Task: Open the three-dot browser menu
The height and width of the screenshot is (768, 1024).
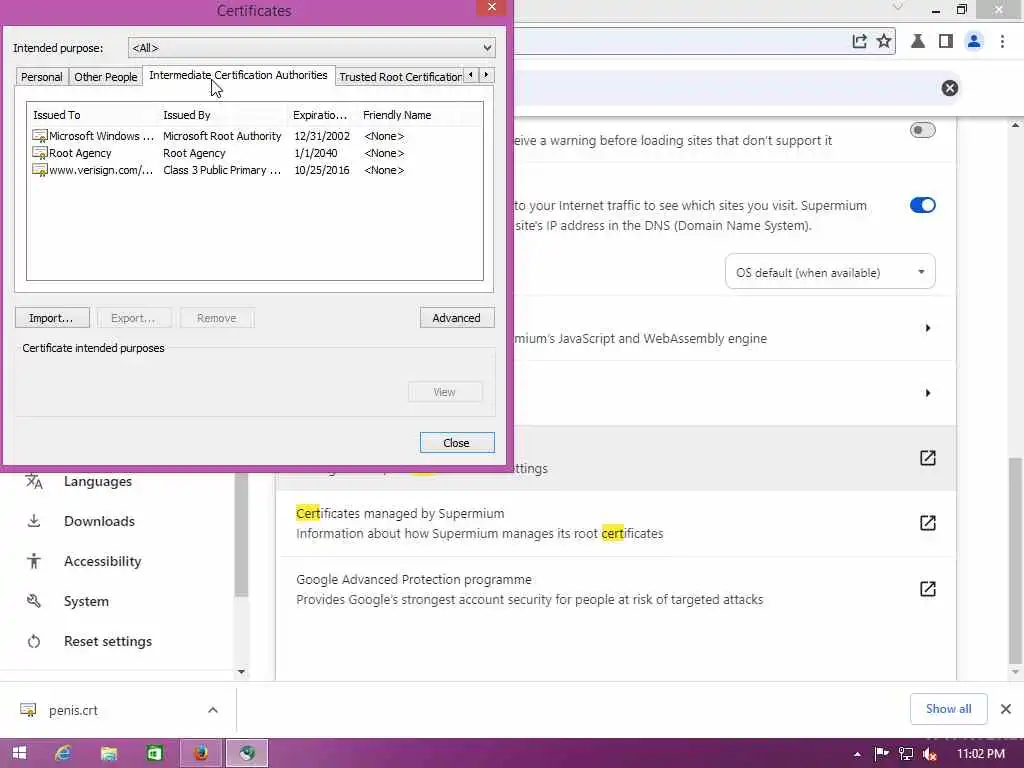Action: [1002, 41]
